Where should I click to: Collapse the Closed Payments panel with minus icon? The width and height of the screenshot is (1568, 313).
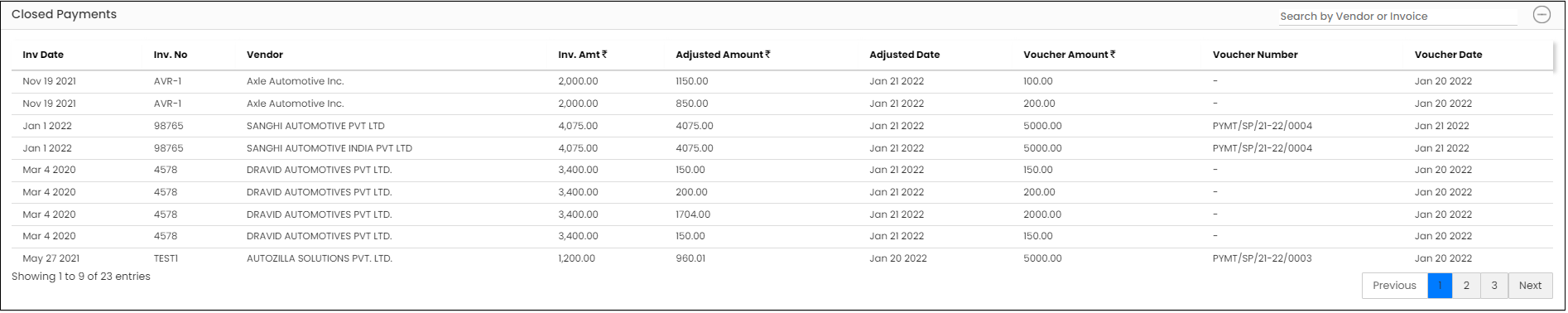click(1542, 15)
